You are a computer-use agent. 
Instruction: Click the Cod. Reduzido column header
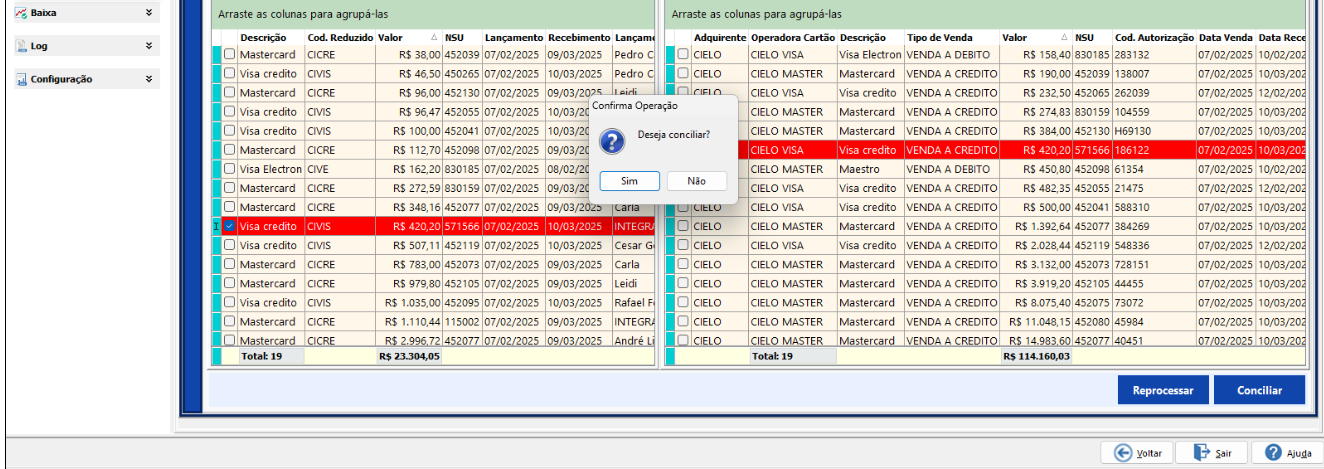(x=340, y=37)
